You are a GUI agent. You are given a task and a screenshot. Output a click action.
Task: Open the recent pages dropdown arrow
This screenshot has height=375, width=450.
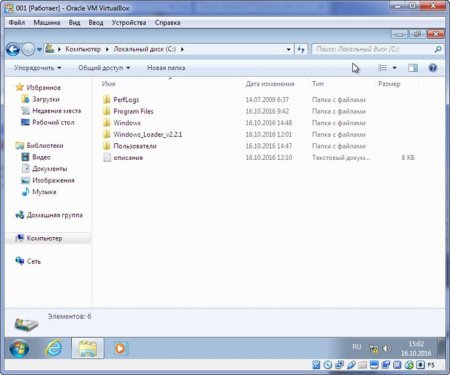39,49
